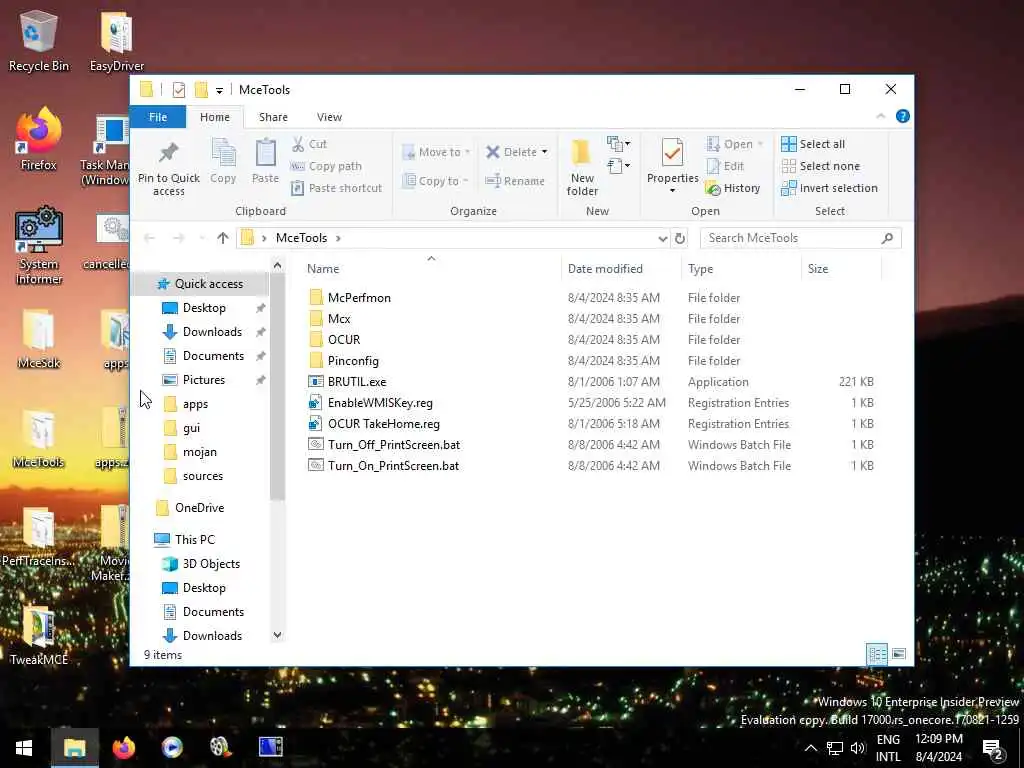This screenshot has width=1024, height=768.
Task: Select This PC in navigation pane
Action: pos(195,539)
